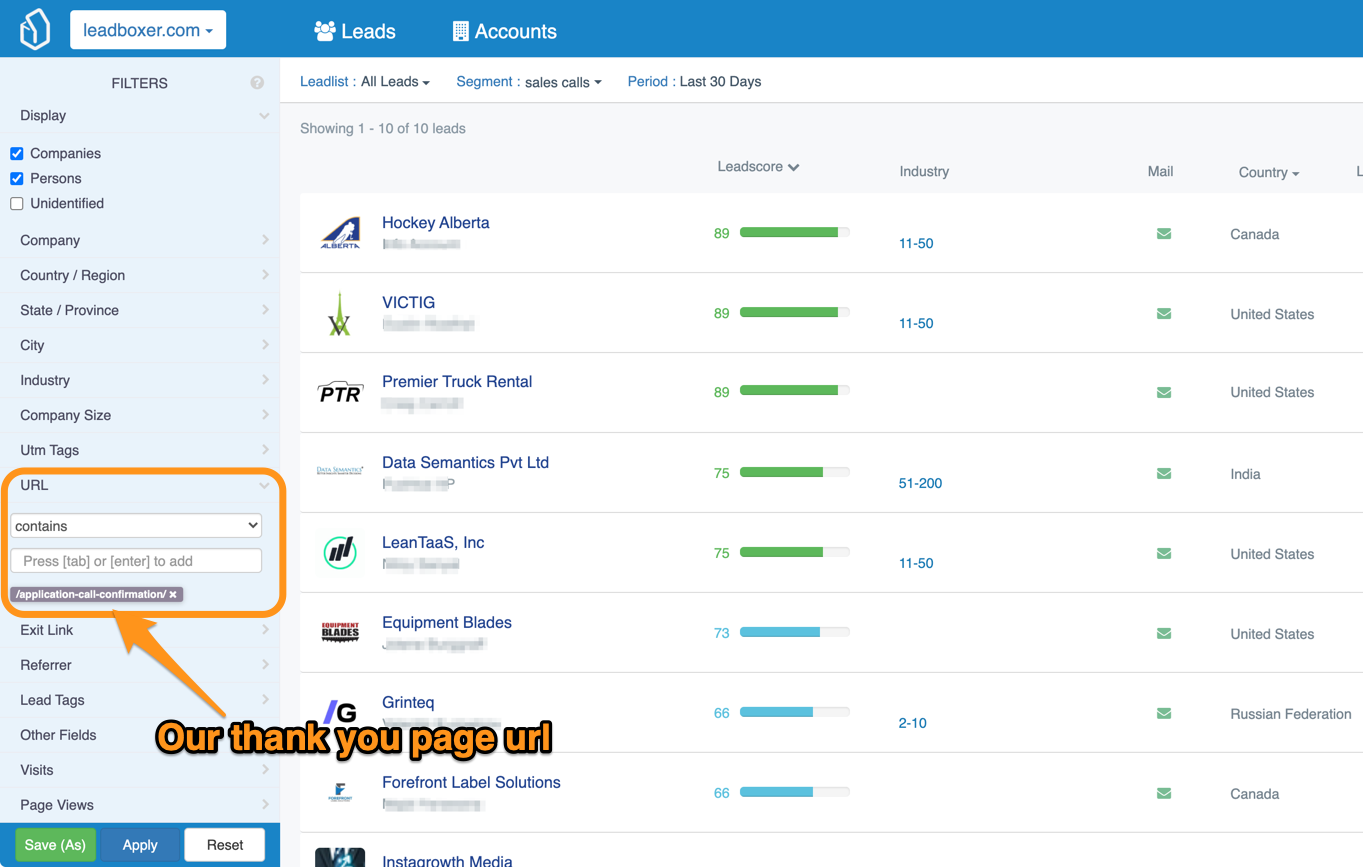Open the Equipment Blades lead
This screenshot has width=1363, height=867.
(x=447, y=622)
